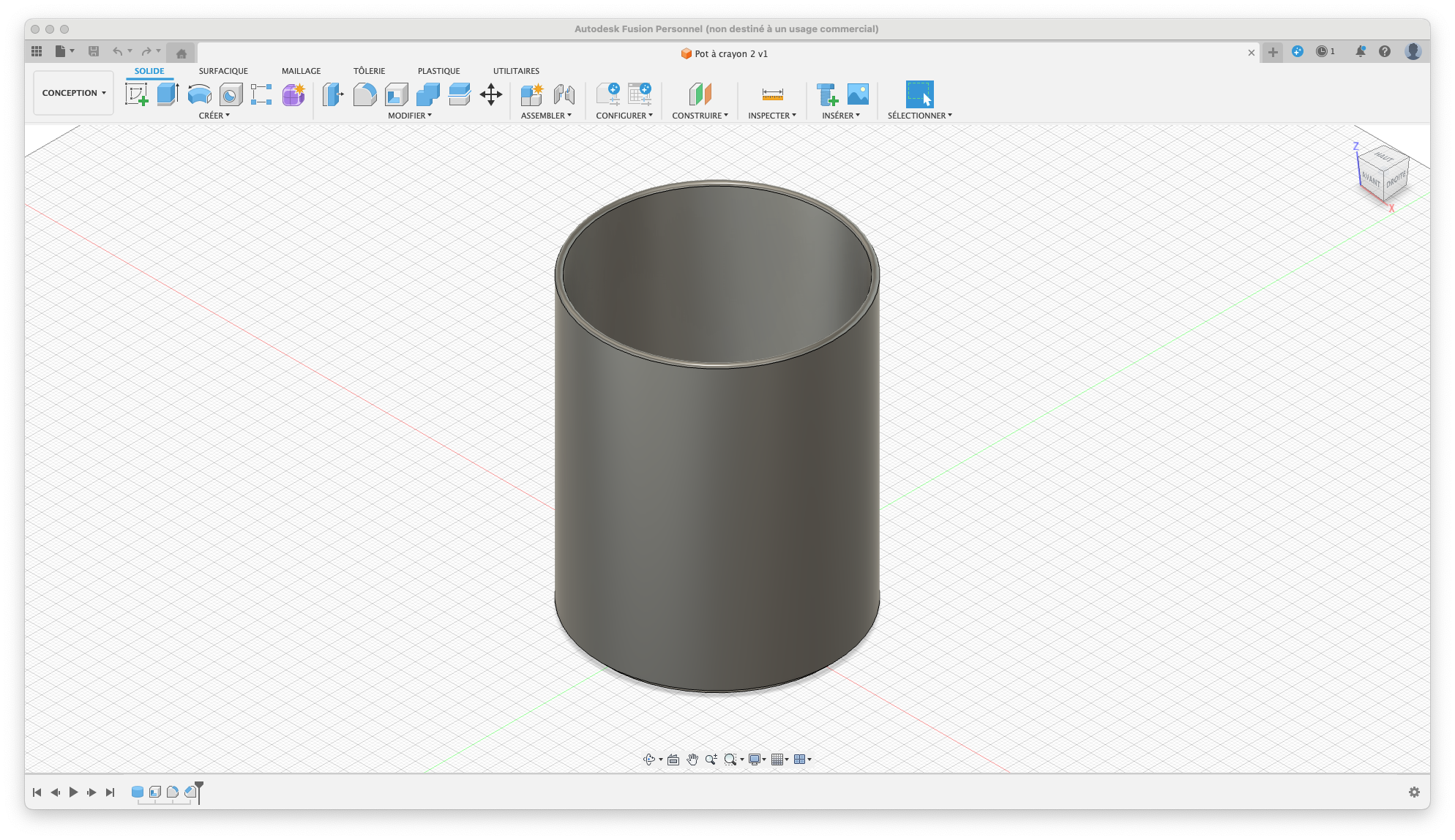Click the Zoom Window tool

(730, 760)
